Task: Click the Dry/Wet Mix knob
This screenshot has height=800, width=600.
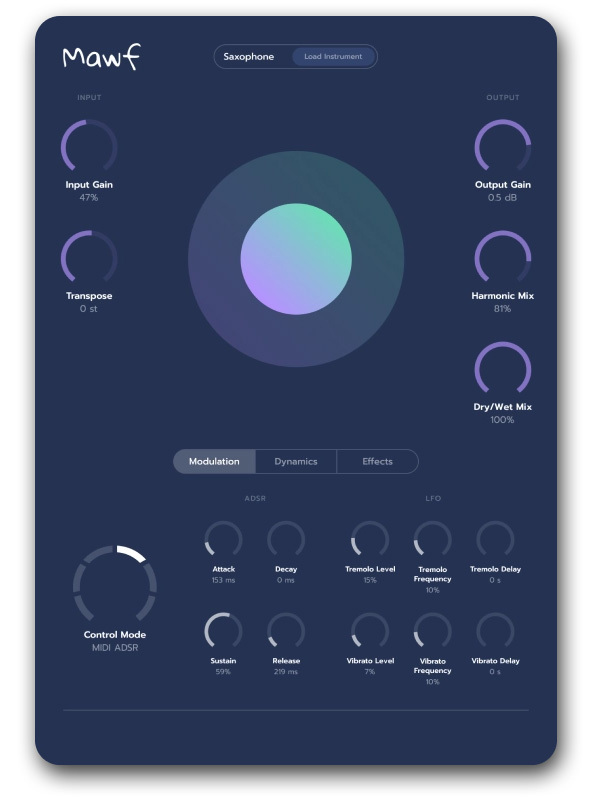Action: point(502,368)
